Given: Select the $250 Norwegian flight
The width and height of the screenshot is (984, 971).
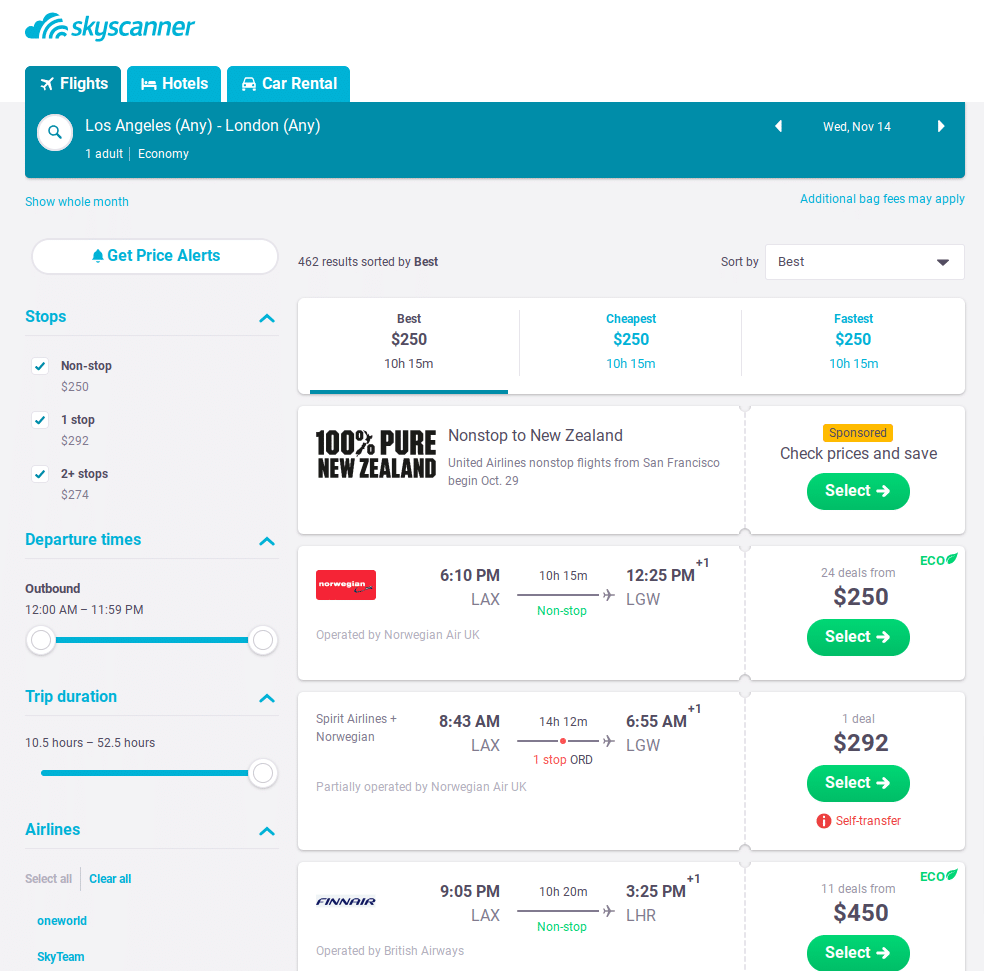Looking at the screenshot, I should [x=858, y=637].
